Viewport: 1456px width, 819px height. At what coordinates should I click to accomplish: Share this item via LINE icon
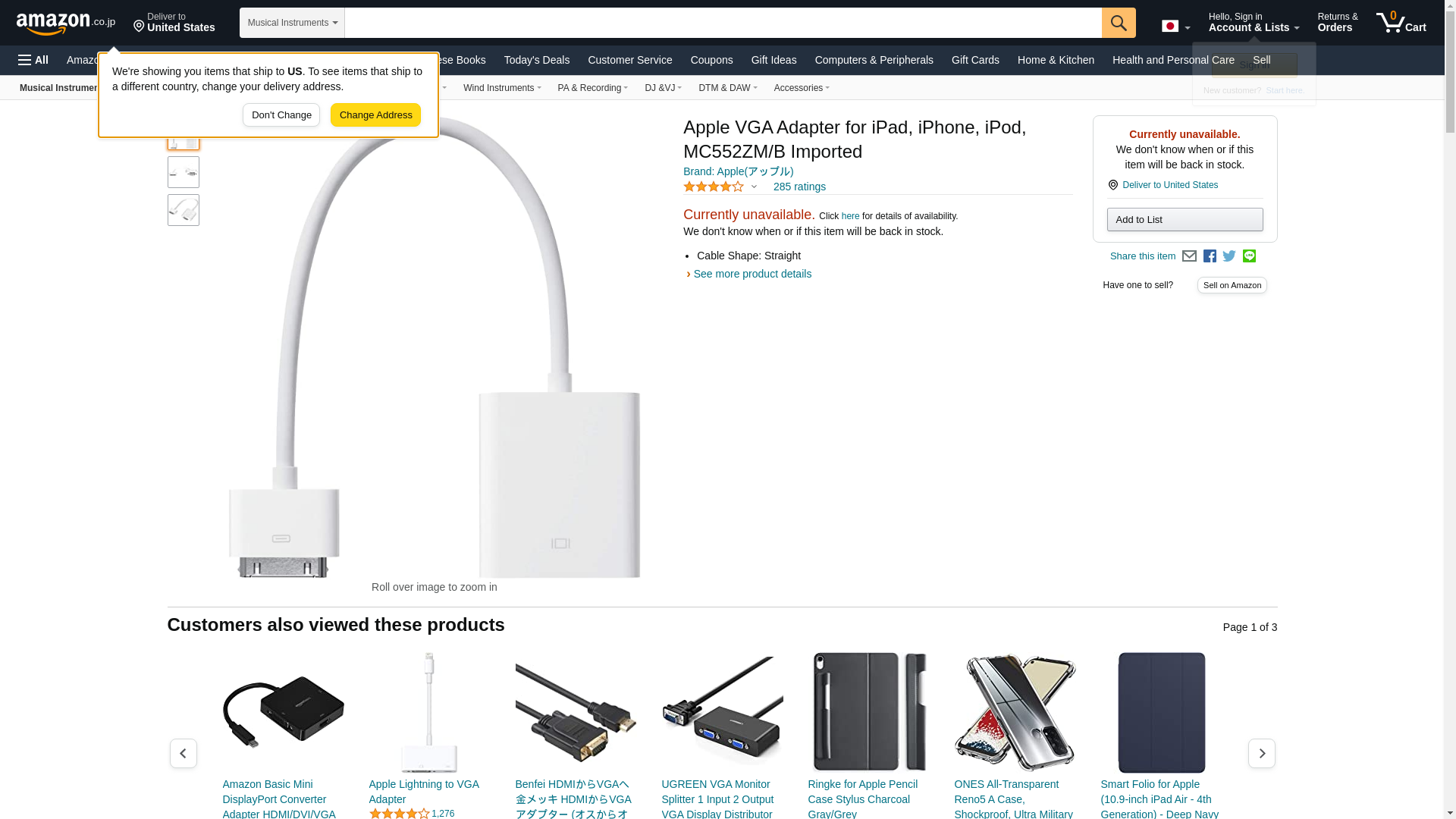[x=1249, y=256]
